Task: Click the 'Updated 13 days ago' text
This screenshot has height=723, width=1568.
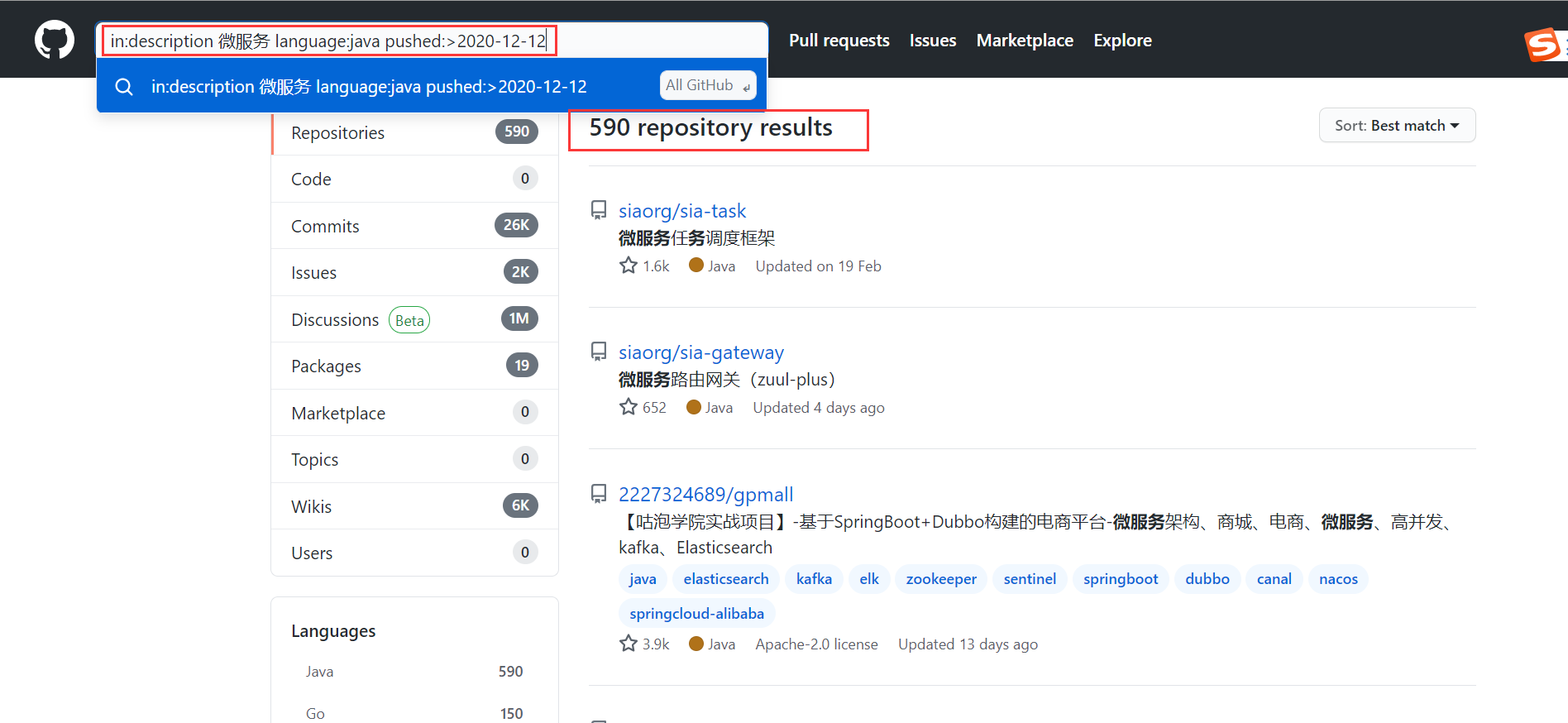Action: (968, 644)
